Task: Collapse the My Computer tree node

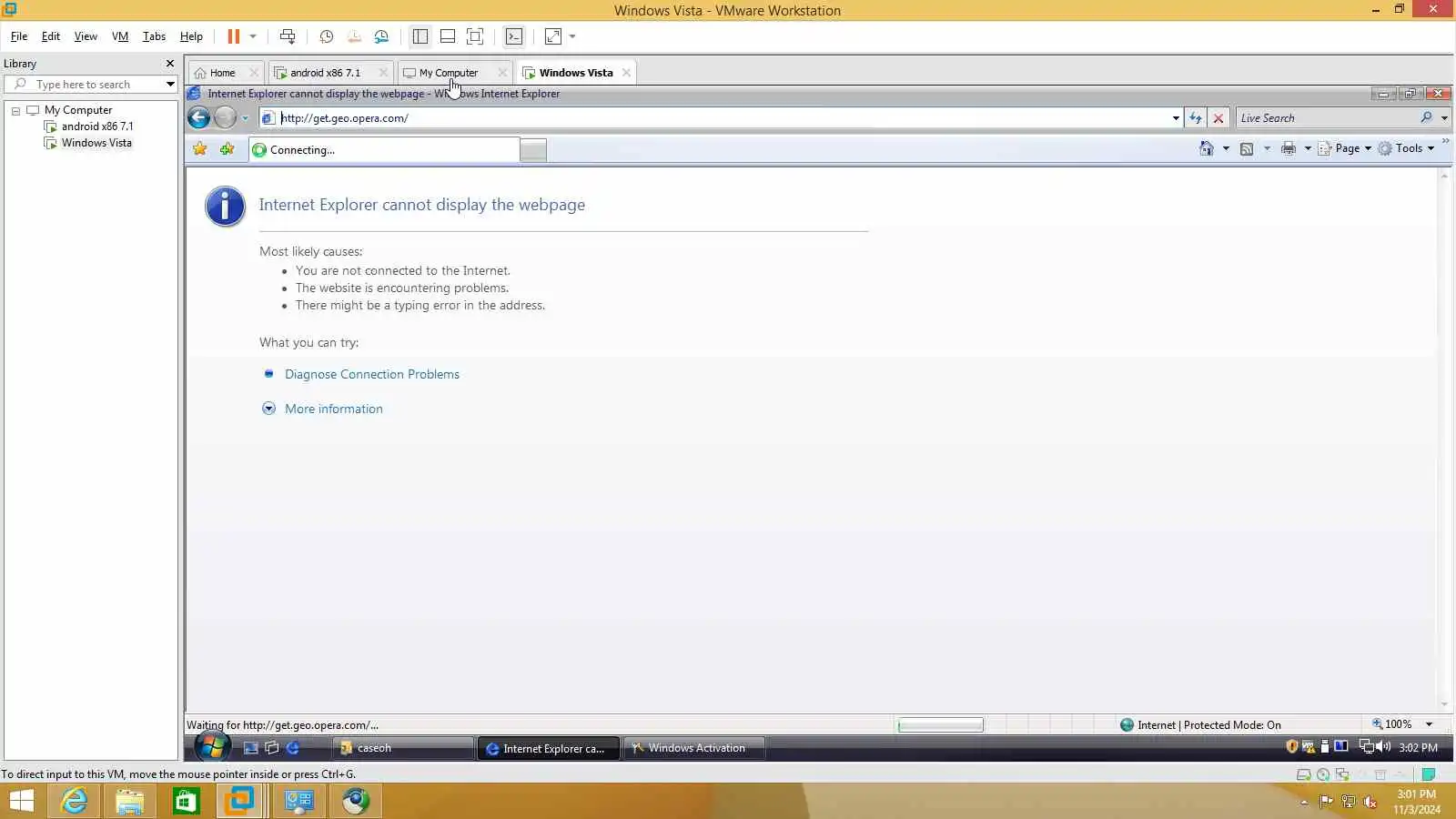Action: tap(15, 110)
